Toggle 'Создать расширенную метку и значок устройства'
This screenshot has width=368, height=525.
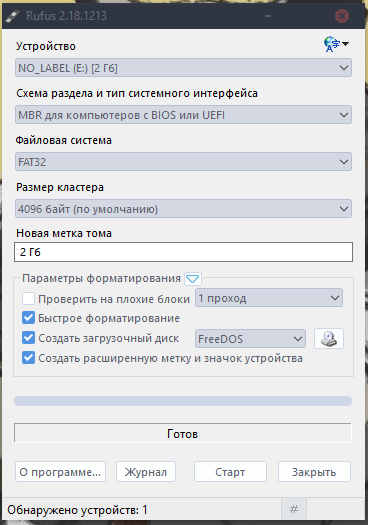tap(28, 358)
